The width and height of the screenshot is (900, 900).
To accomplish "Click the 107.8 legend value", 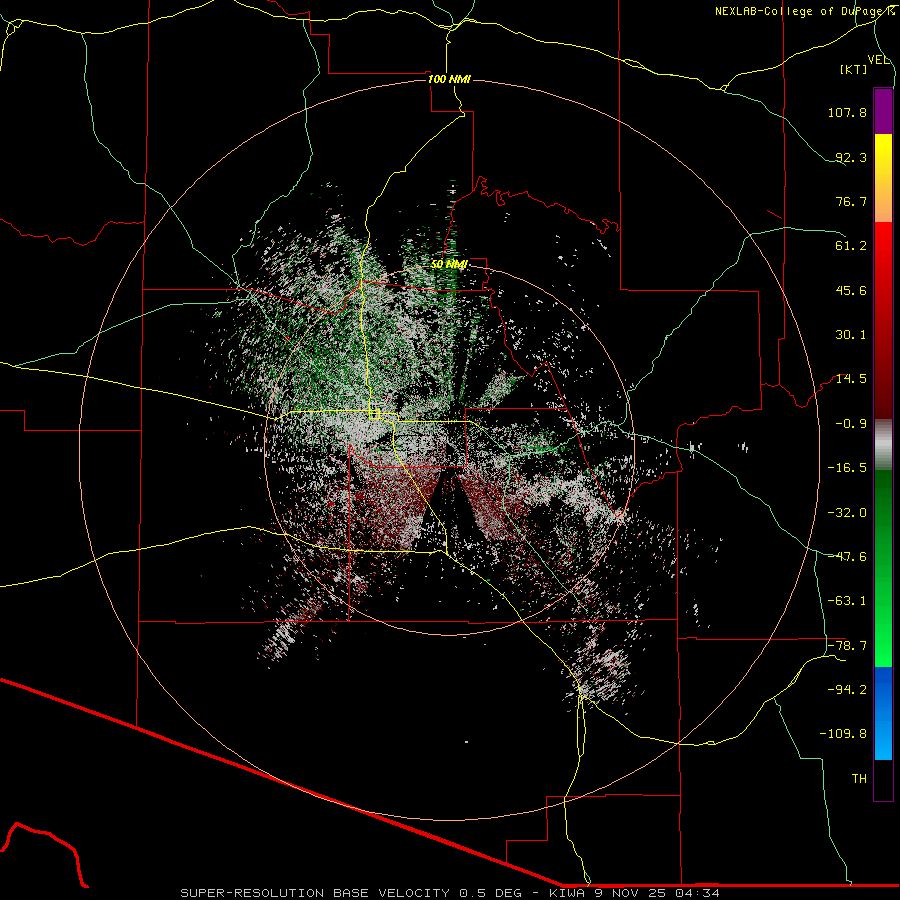I will (847, 112).
